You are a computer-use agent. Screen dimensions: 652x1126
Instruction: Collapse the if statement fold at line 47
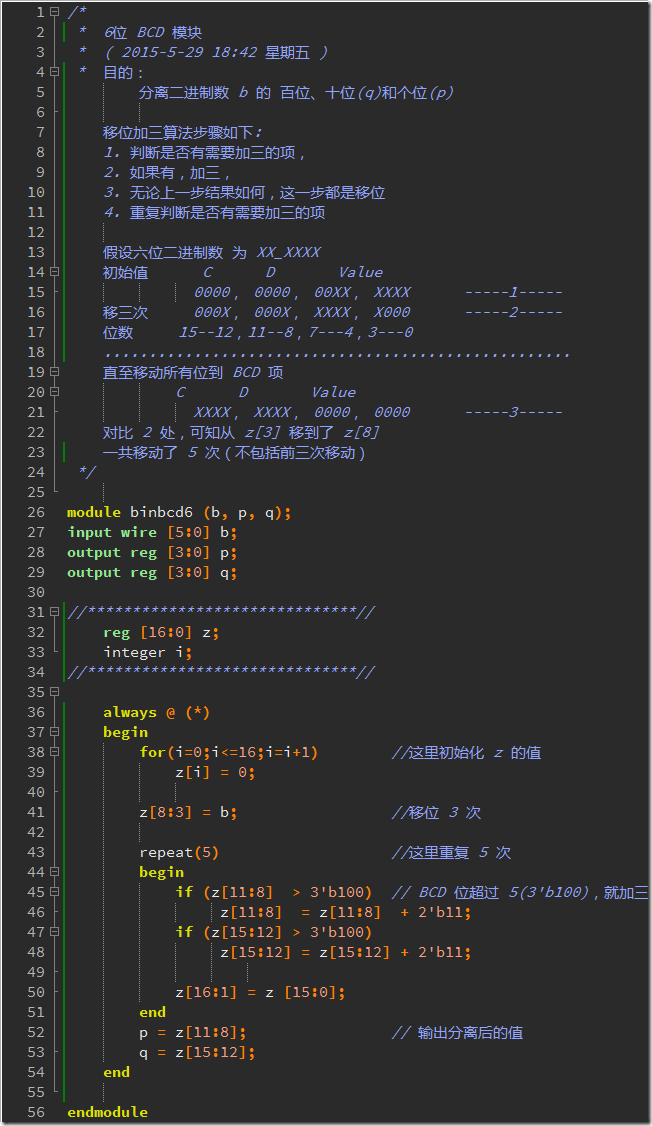pos(55,931)
